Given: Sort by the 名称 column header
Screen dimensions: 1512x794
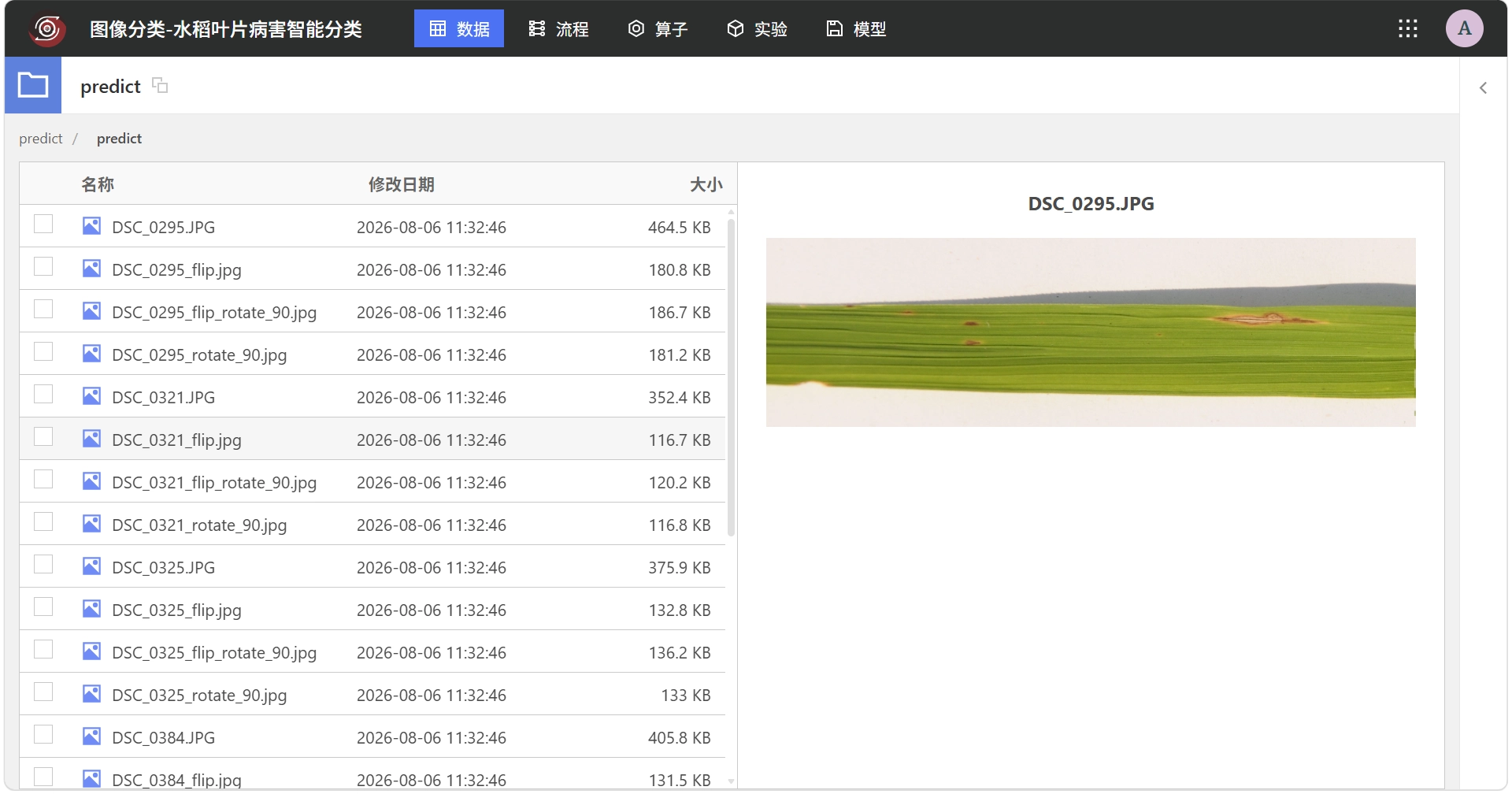Looking at the screenshot, I should (98, 184).
